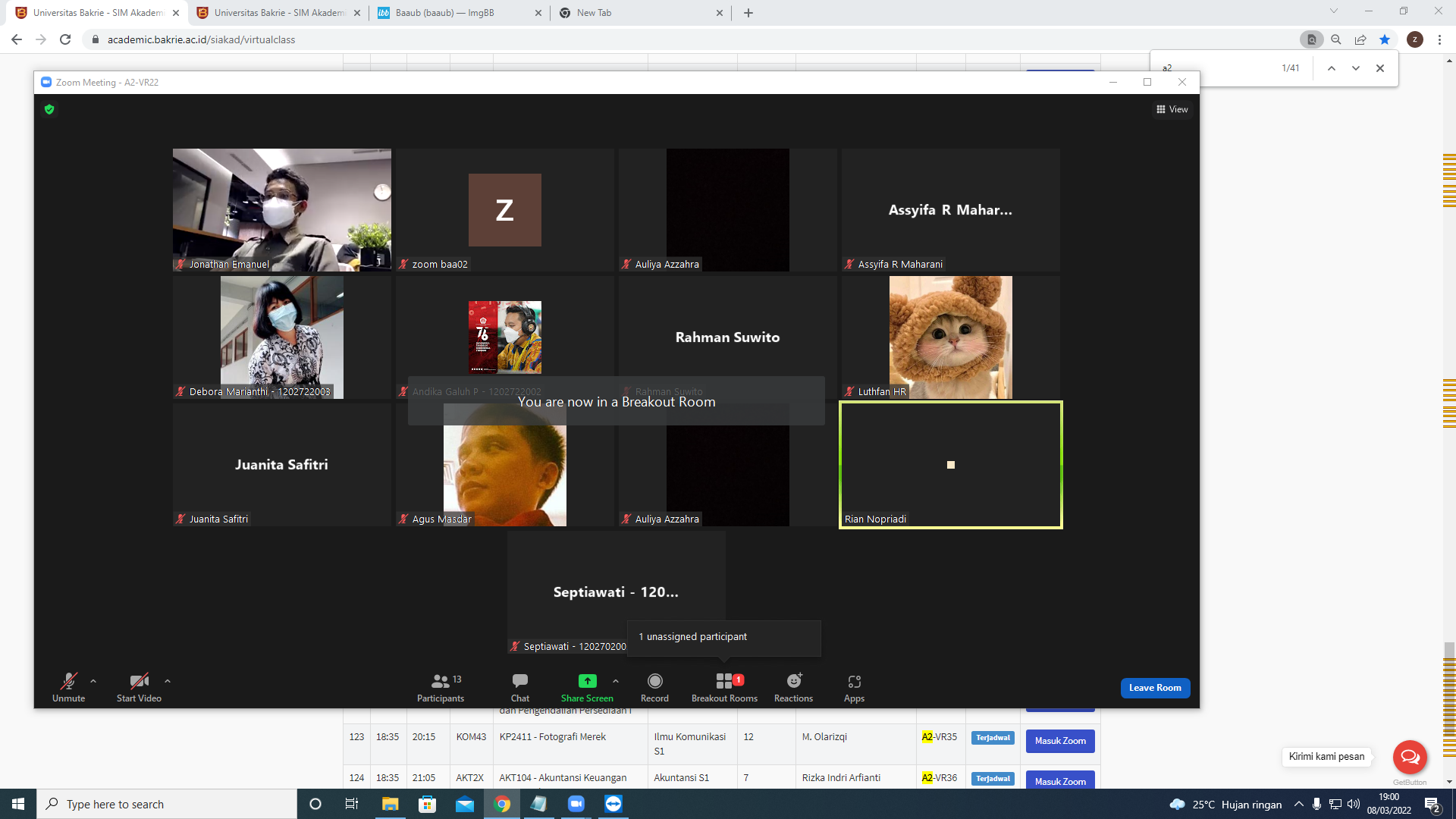
Task: Open the Chat panel
Action: (x=520, y=687)
